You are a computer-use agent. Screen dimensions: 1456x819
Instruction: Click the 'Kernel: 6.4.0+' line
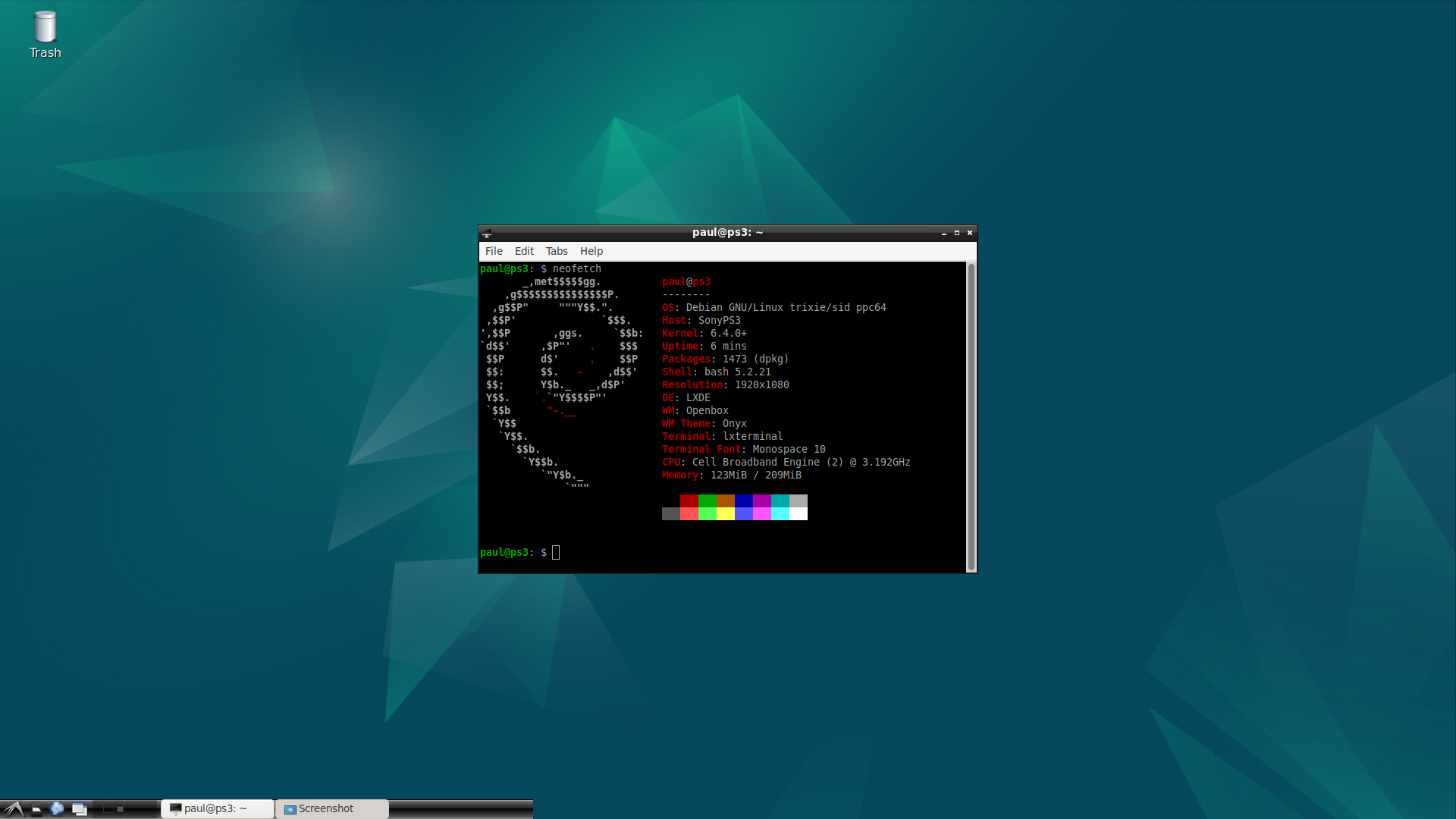[704, 333]
